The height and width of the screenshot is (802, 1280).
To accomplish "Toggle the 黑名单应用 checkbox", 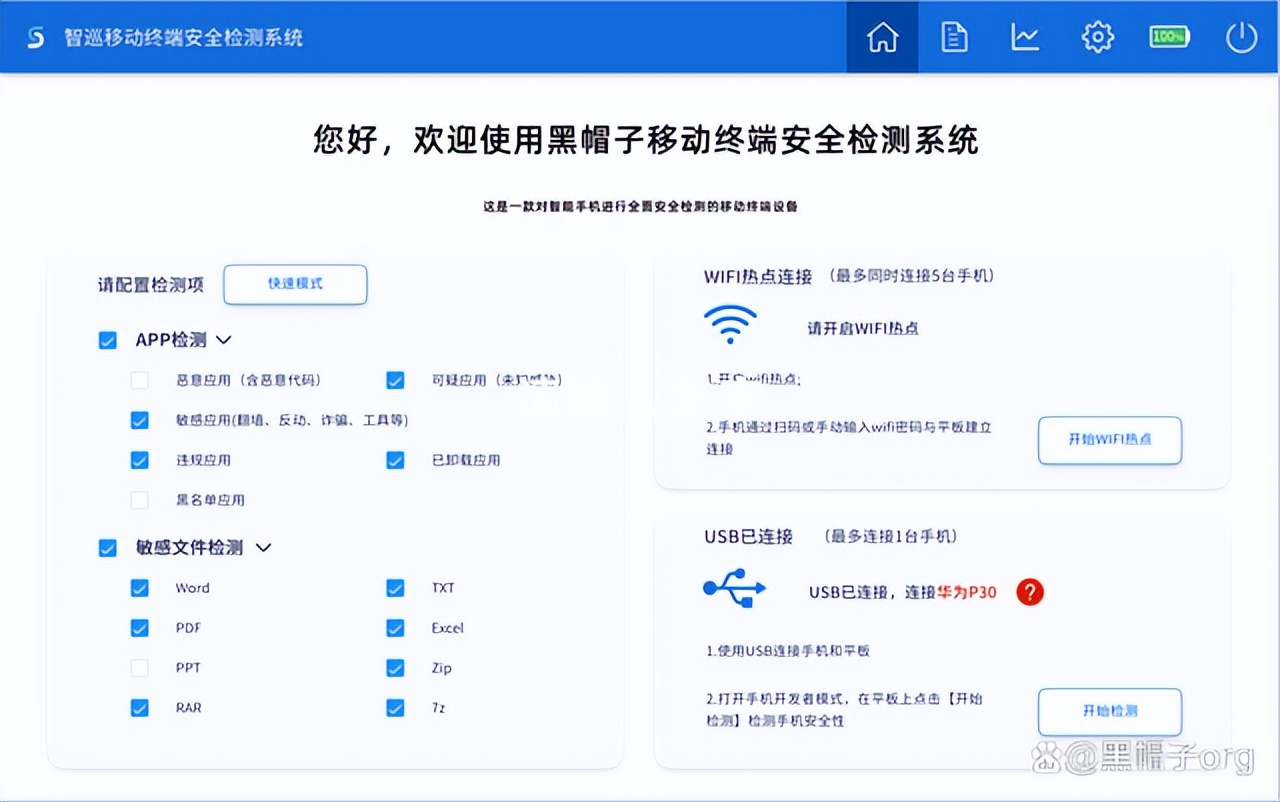I will pos(139,500).
